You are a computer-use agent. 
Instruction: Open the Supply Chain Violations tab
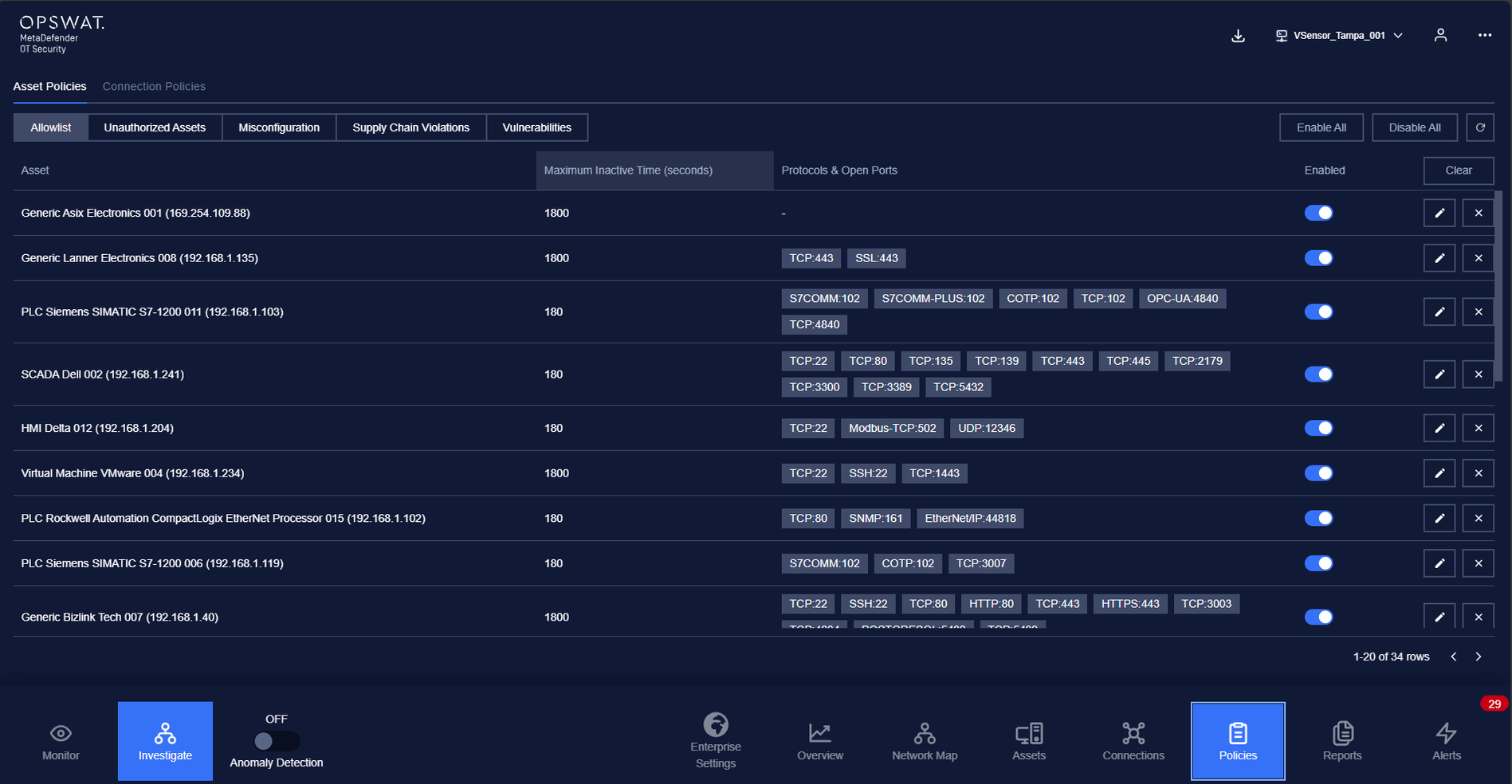pos(411,127)
